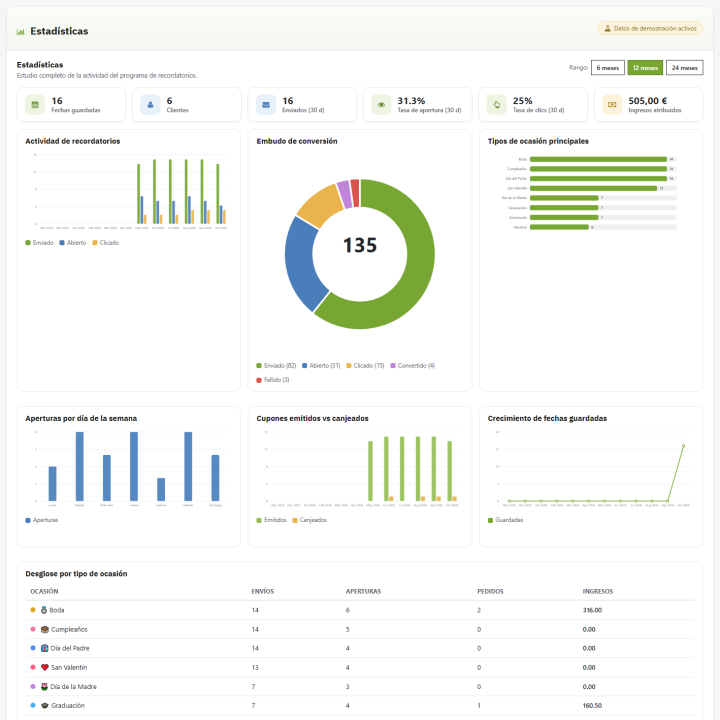The image size is (720, 720).
Task: Click the yellow Clicado donut segment
Action: coord(321,204)
